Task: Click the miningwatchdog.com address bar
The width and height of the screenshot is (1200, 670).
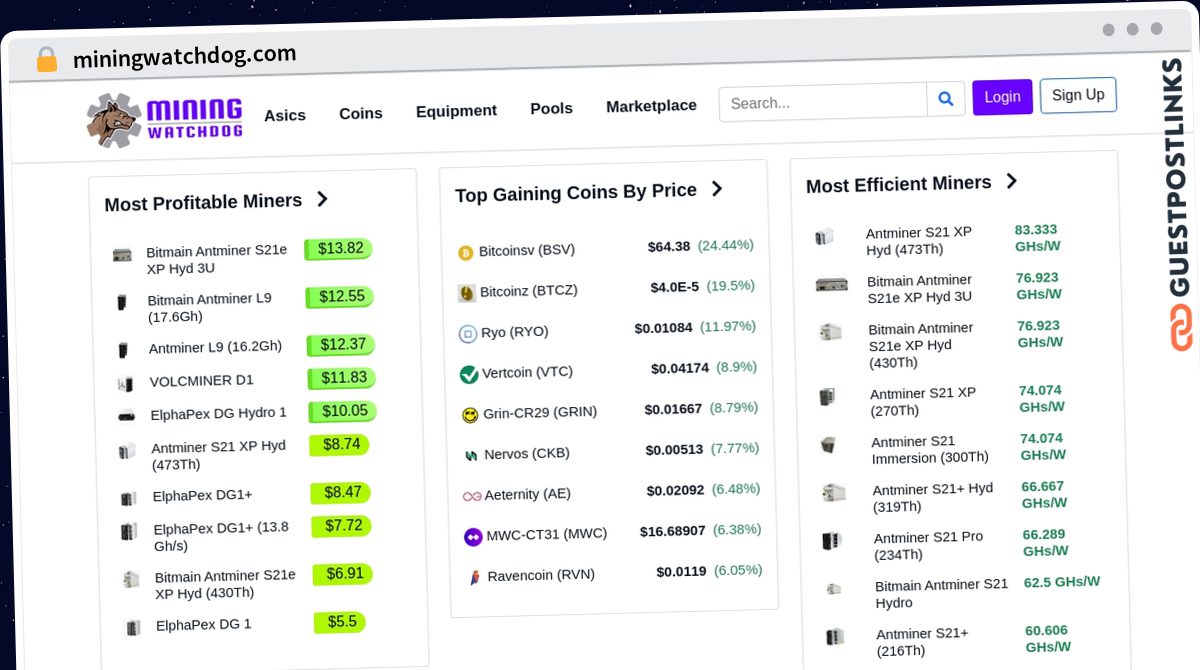Action: click(x=185, y=57)
